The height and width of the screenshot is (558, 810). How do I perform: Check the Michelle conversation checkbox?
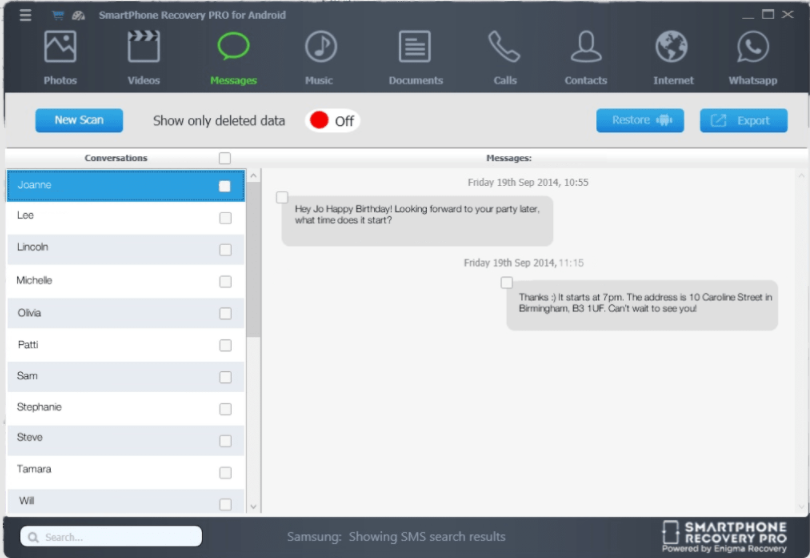coord(225,282)
